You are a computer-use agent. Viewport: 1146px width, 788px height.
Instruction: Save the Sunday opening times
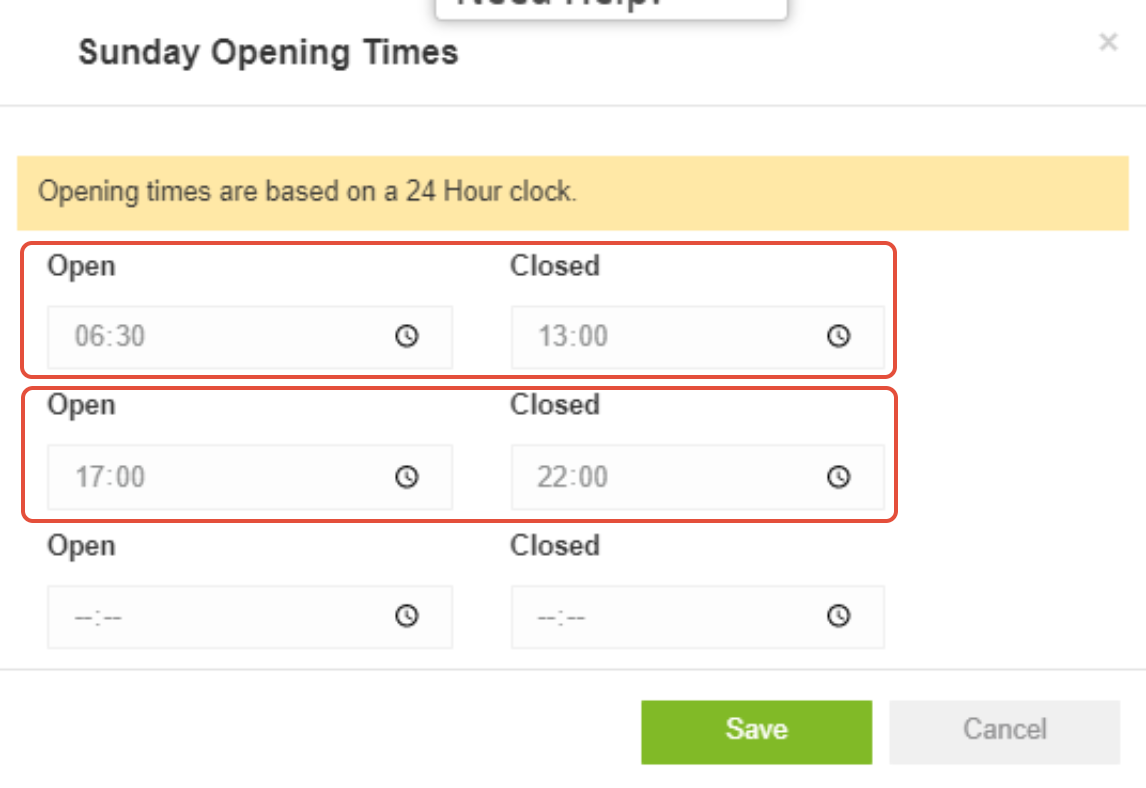point(756,730)
